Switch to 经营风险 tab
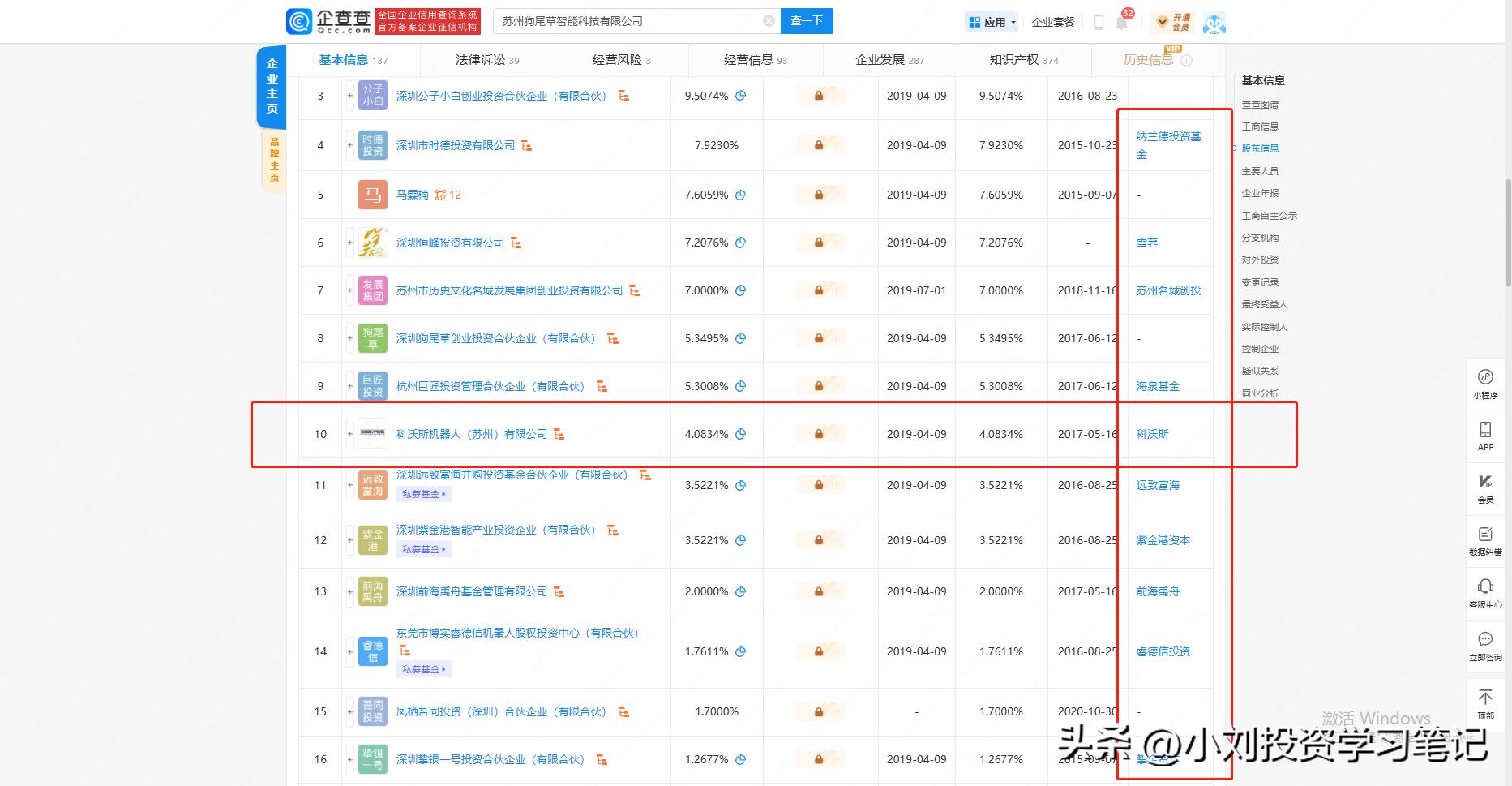This screenshot has width=1512, height=786. (x=621, y=60)
